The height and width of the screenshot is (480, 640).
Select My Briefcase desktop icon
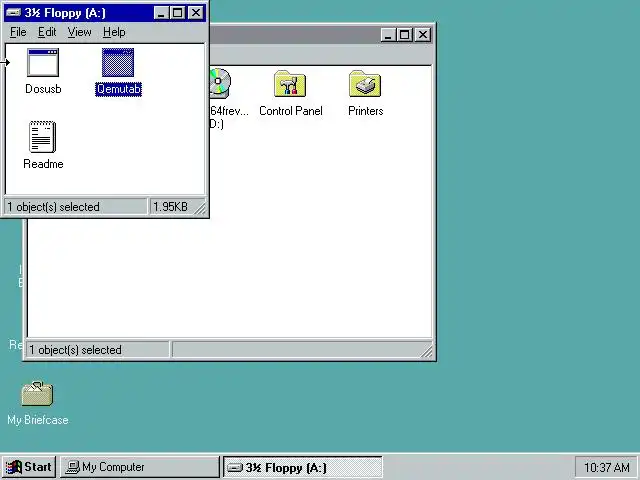coord(37,393)
